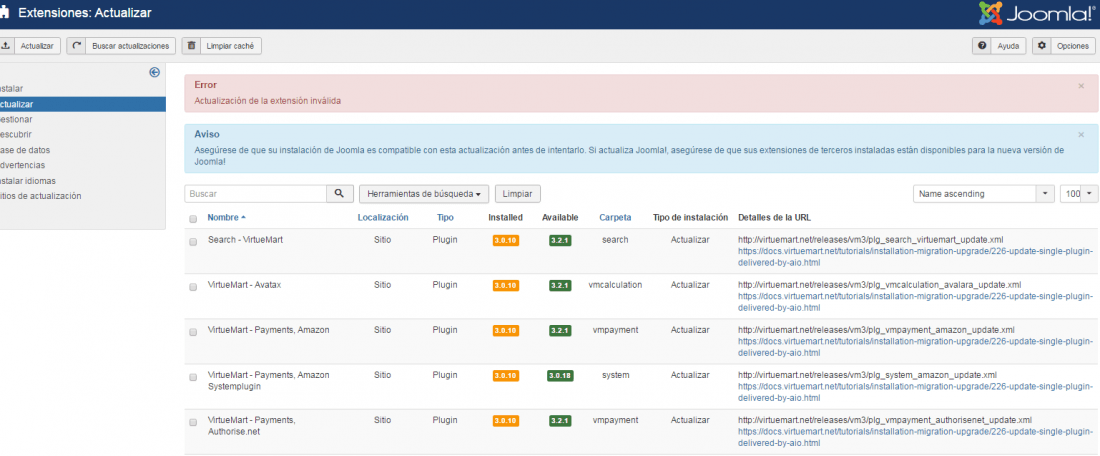
Task: Click the vmcalculation folder cell
Action: tap(615, 285)
